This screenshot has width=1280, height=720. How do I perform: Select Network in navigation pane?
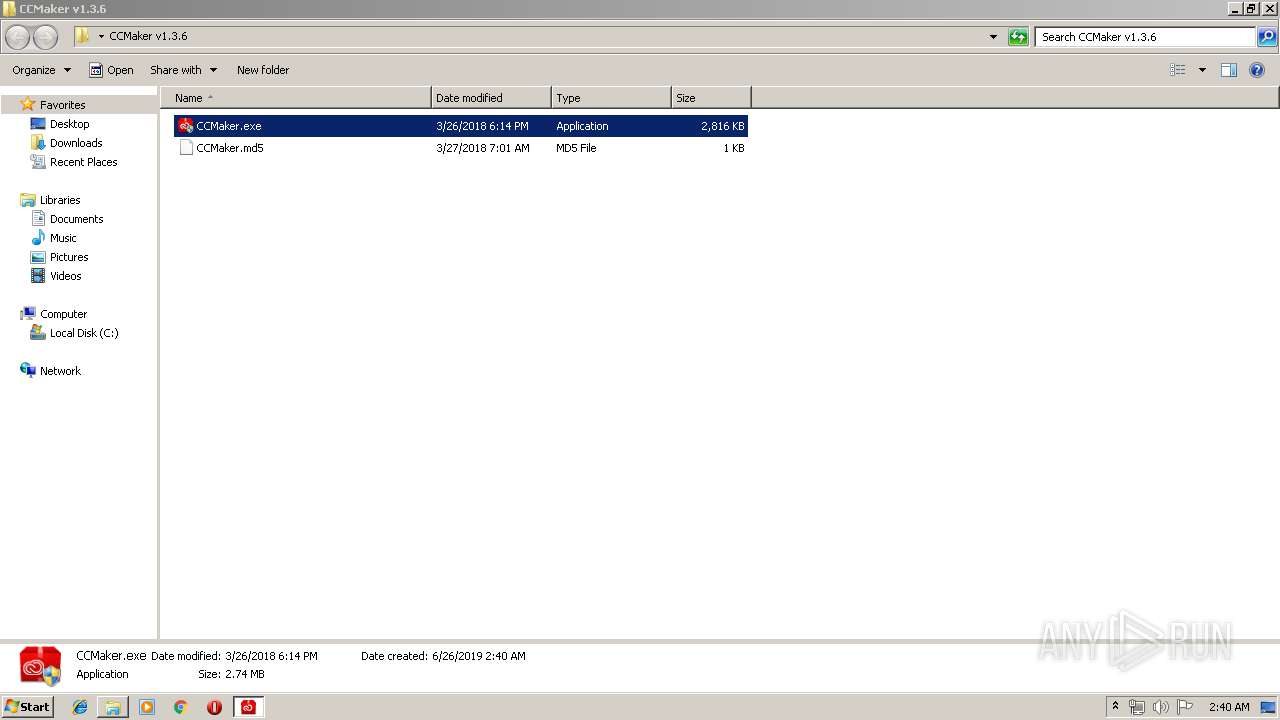(x=60, y=371)
